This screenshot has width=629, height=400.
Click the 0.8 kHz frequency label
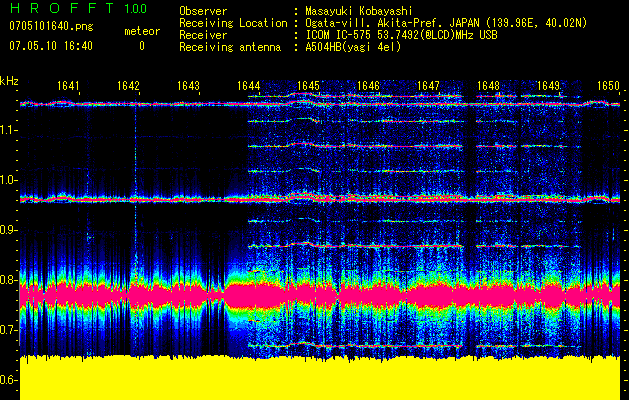(8, 280)
